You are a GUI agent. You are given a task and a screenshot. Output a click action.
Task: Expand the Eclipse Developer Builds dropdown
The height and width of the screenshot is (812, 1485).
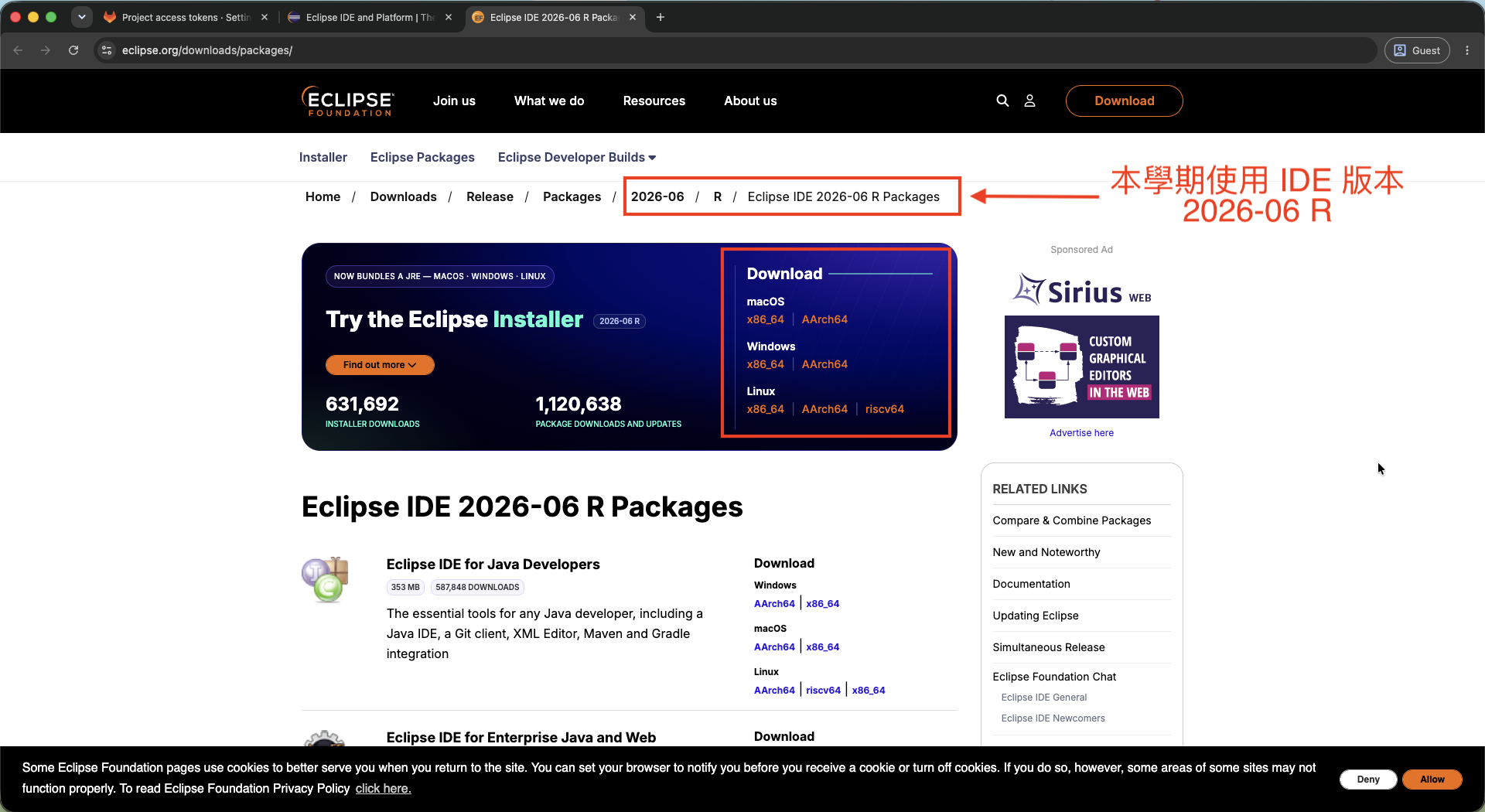pyautogui.click(x=577, y=157)
